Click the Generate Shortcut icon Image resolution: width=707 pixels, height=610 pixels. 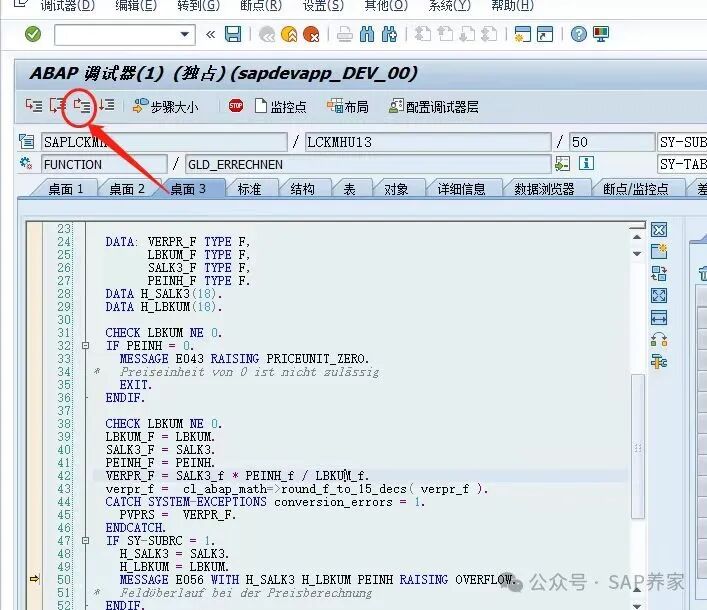(x=545, y=34)
